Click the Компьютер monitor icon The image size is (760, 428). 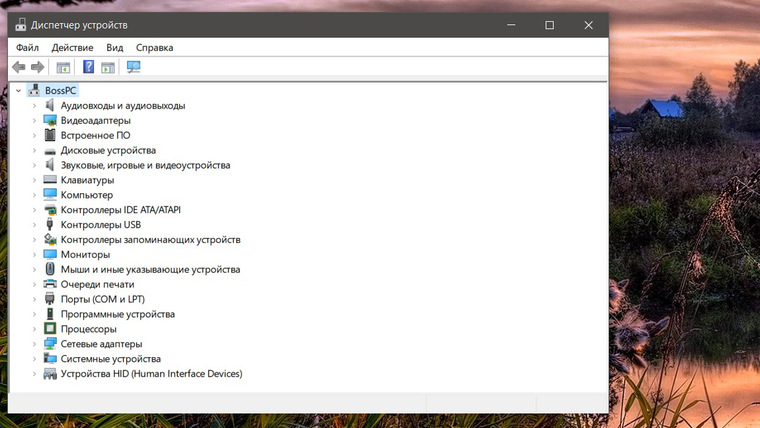tap(50, 195)
